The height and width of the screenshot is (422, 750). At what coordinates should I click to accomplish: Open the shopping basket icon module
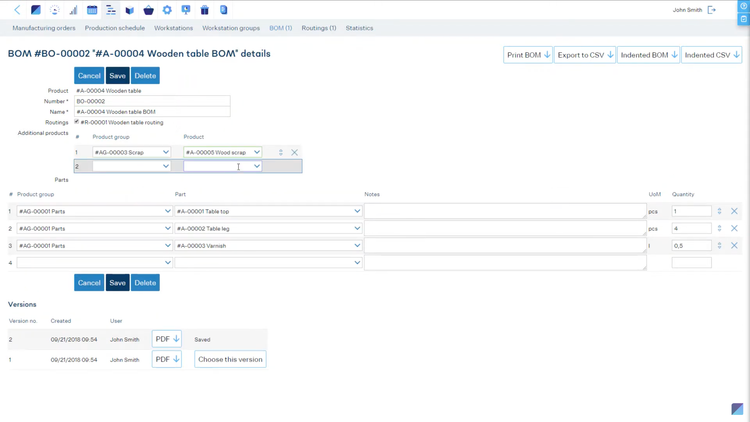point(148,10)
